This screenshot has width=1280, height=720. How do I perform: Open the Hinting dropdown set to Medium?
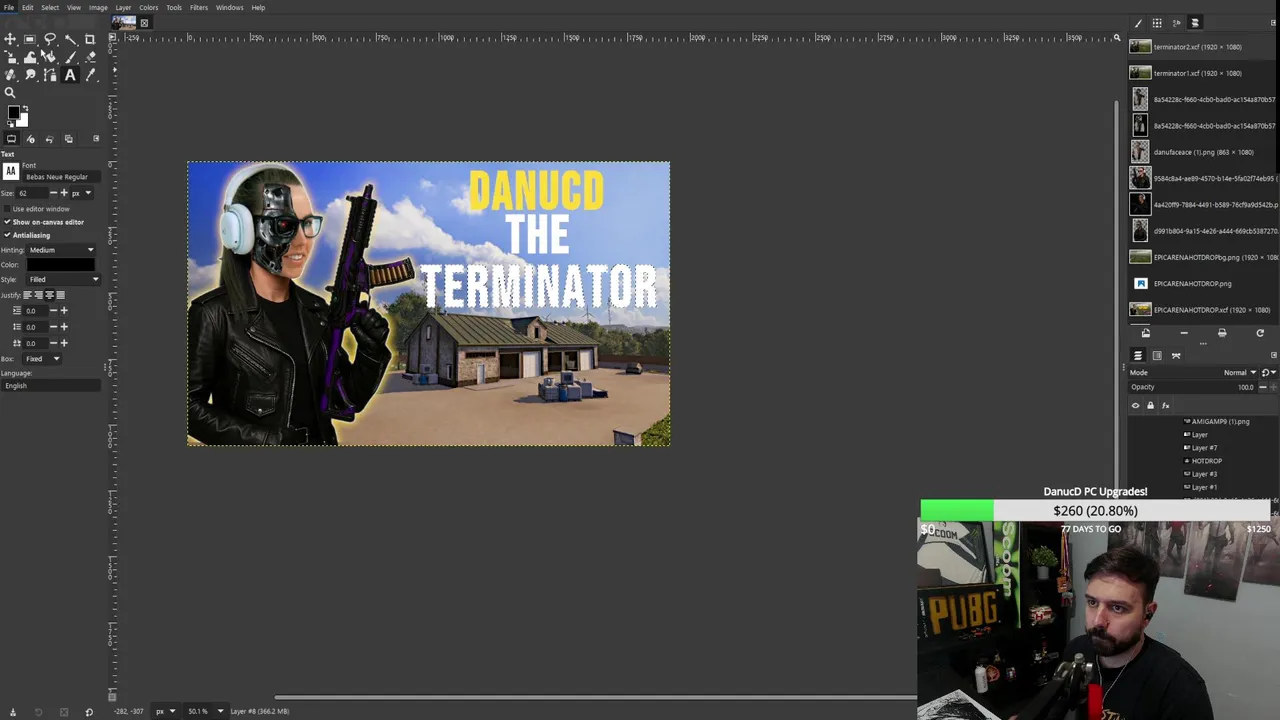pos(61,250)
